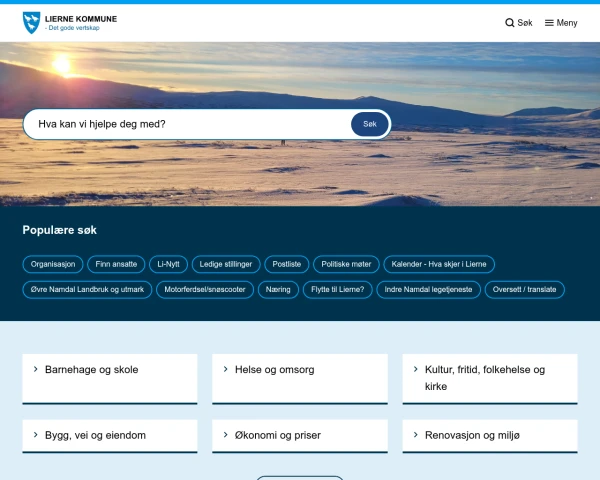
Task: Select the Organisasjon popular search tag
Action: [x=53, y=264]
